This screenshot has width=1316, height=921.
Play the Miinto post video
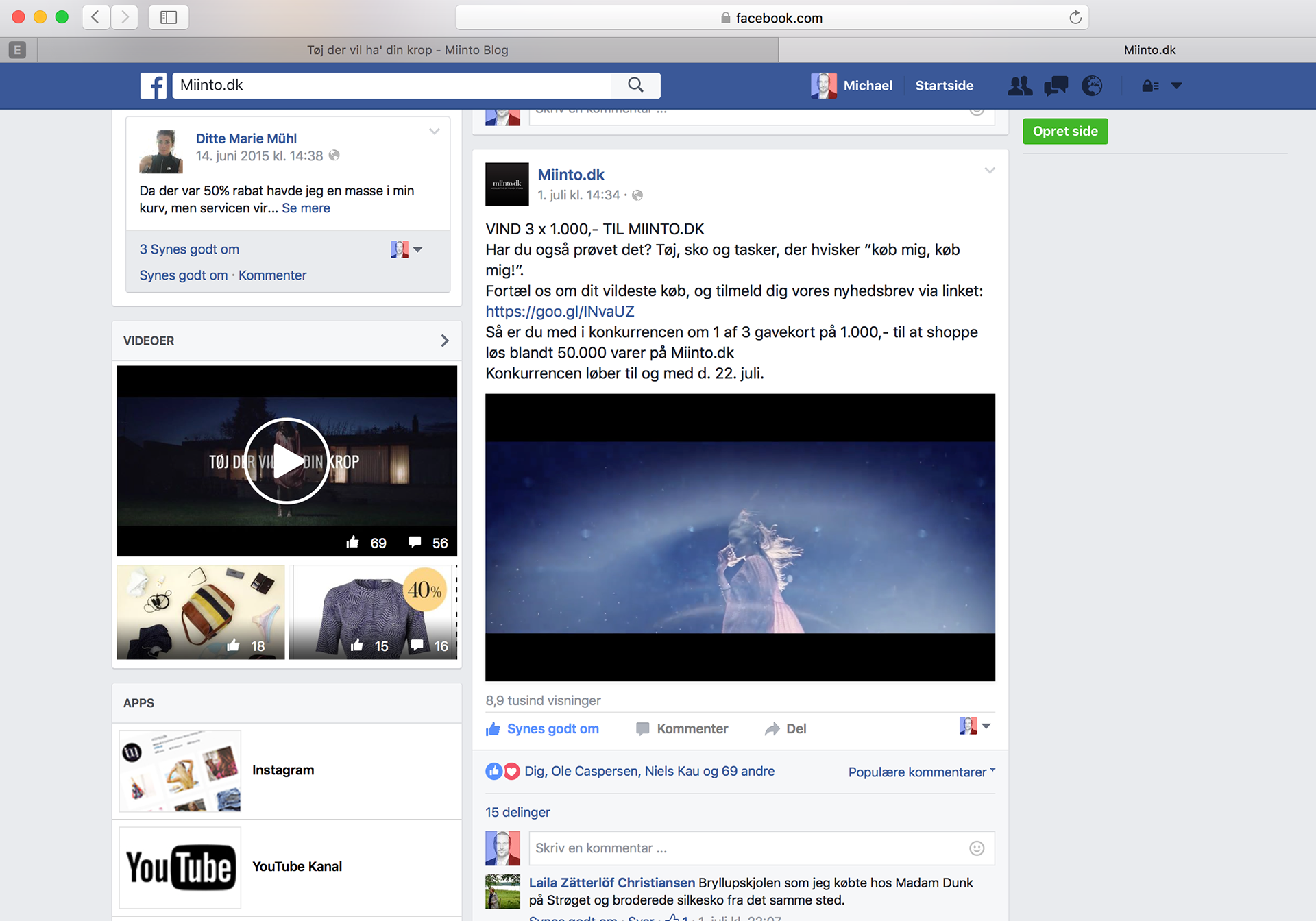point(740,537)
